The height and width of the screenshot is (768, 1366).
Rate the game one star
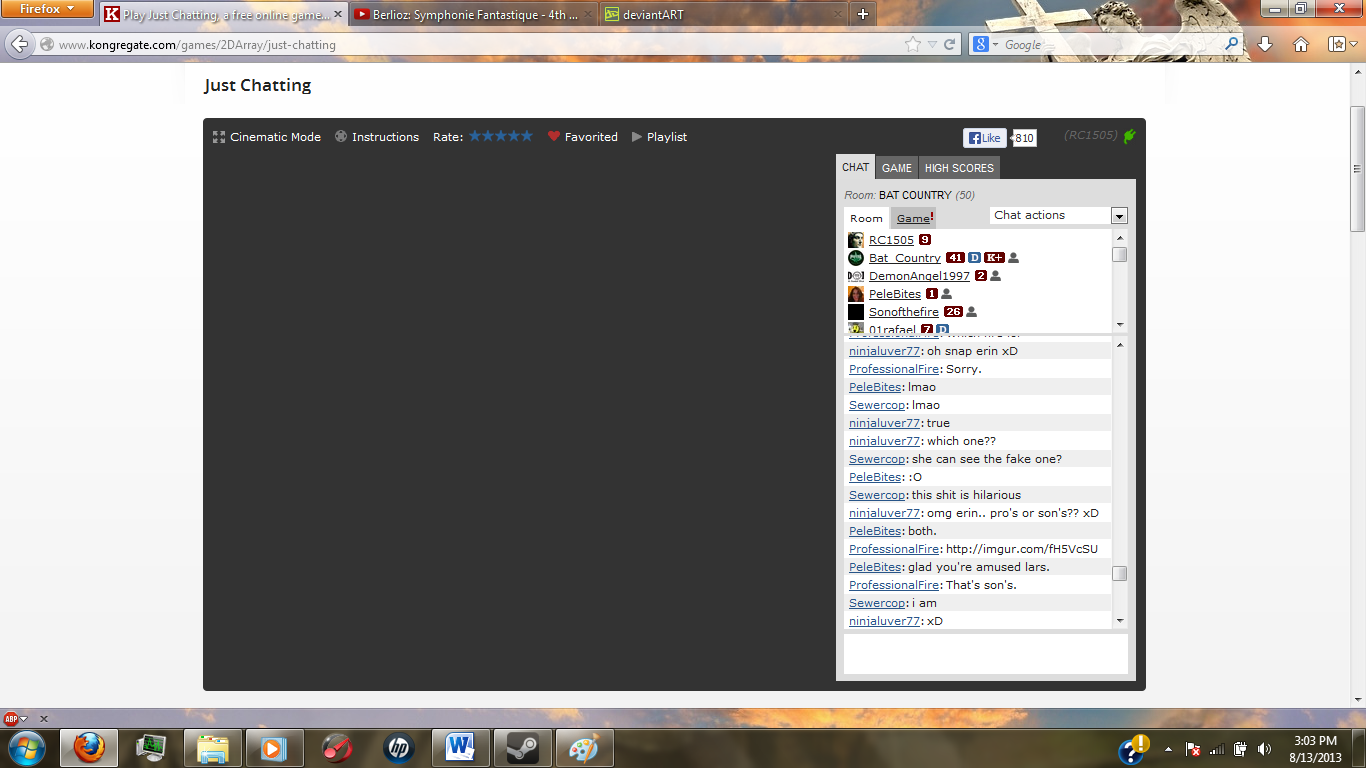pyautogui.click(x=475, y=136)
